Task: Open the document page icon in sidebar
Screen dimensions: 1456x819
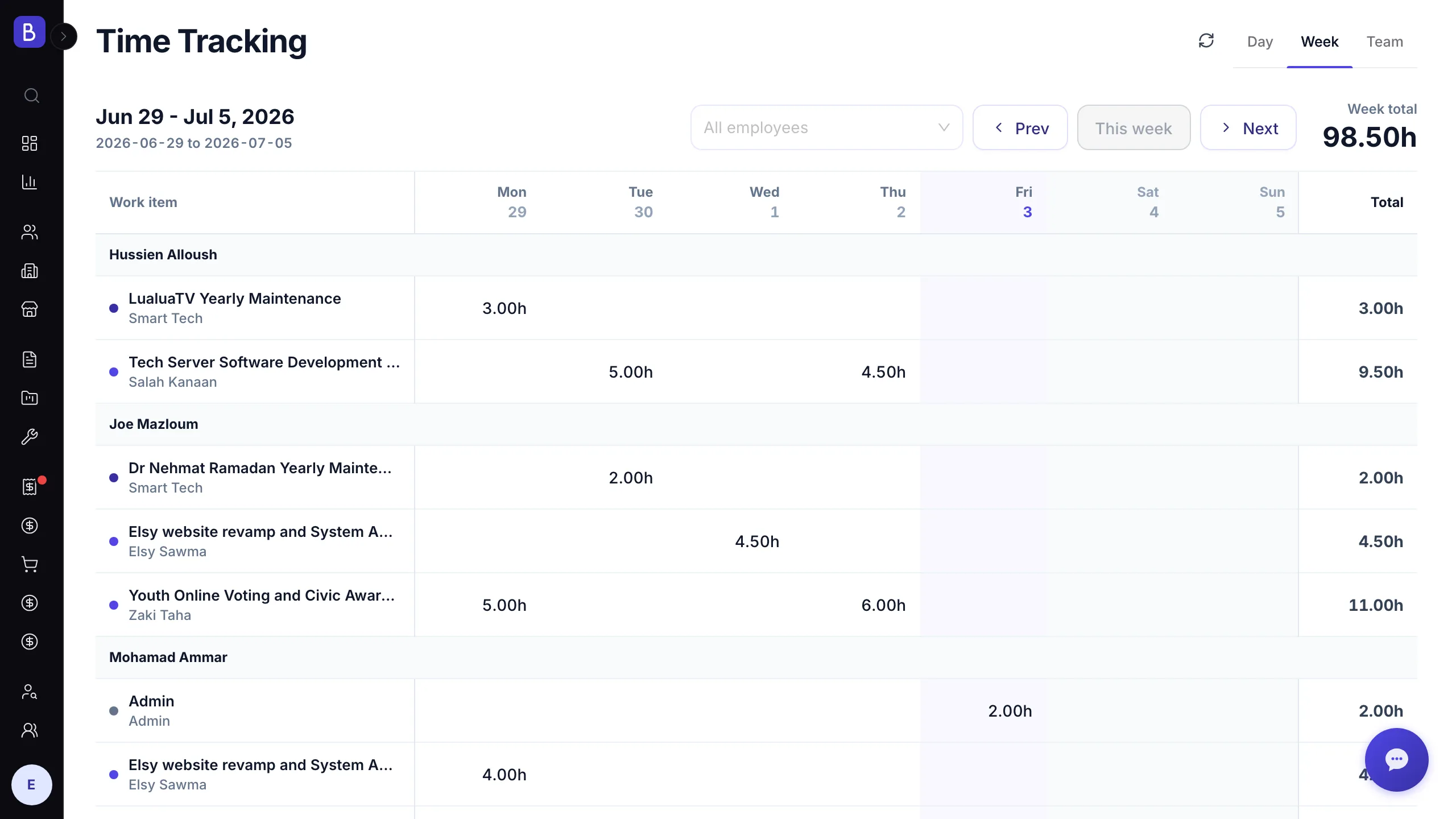Action: [x=30, y=359]
